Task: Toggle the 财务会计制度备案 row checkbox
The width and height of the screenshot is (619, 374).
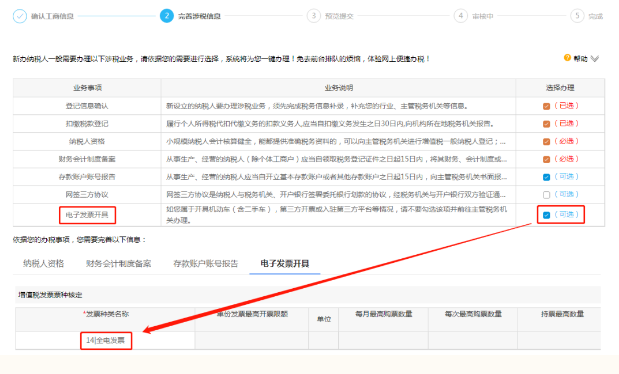Action: pos(546,160)
